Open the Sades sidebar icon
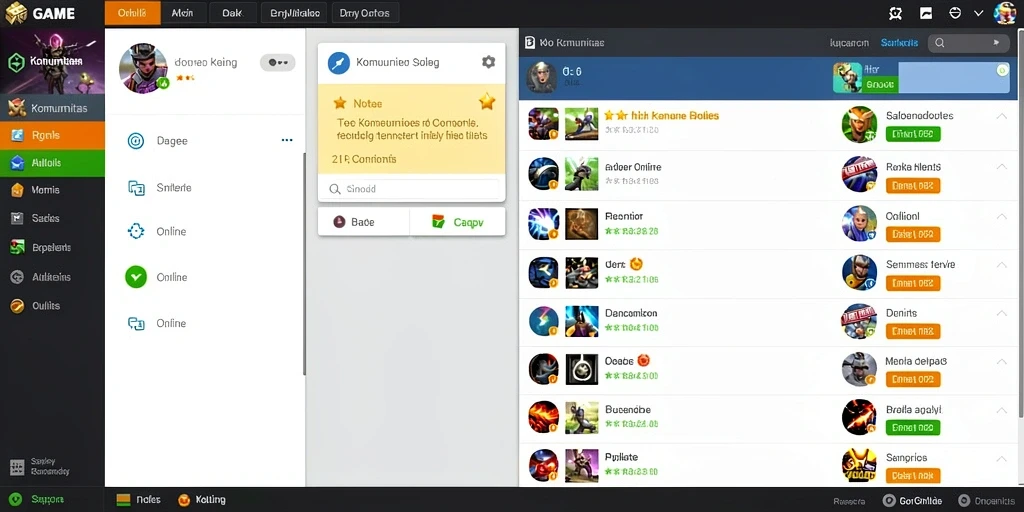Image resolution: width=1024 pixels, height=512 pixels. point(18,219)
